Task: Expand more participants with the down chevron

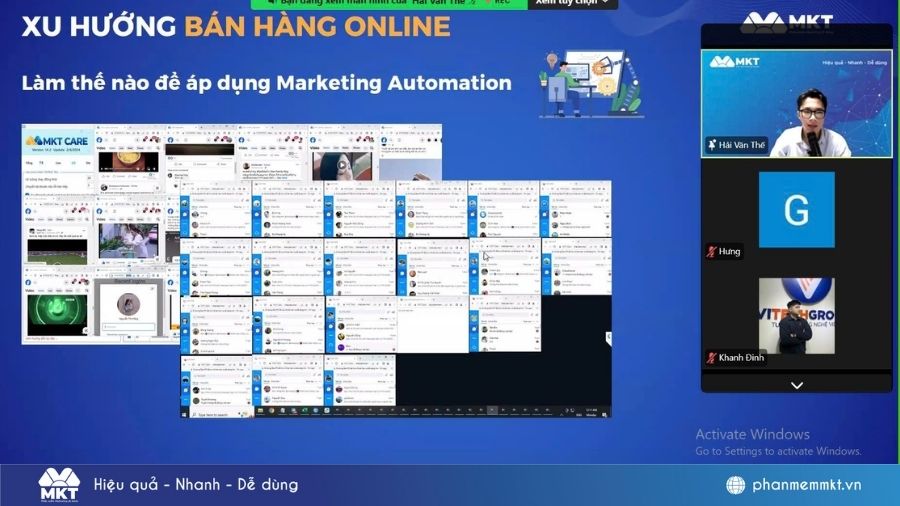Action: tap(797, 386)
